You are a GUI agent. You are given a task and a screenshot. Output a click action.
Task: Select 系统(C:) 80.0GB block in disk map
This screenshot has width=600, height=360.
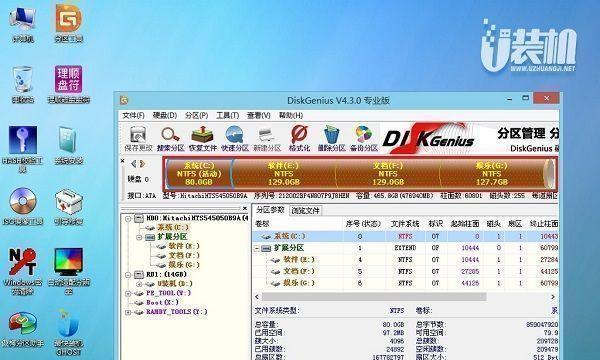[x=199, y=174]
